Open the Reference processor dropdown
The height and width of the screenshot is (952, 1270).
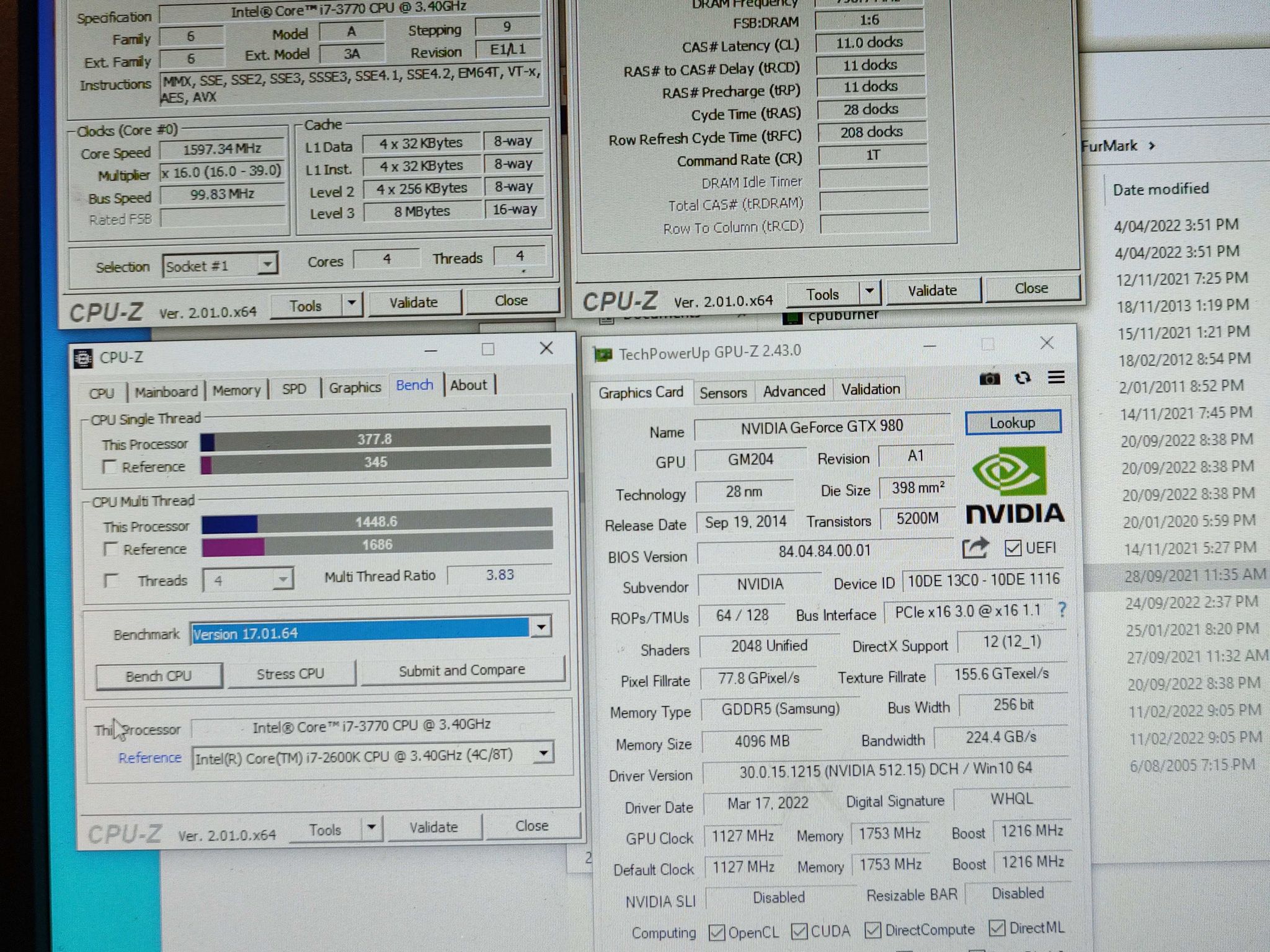pyautogui.click(x=543, y=754)
